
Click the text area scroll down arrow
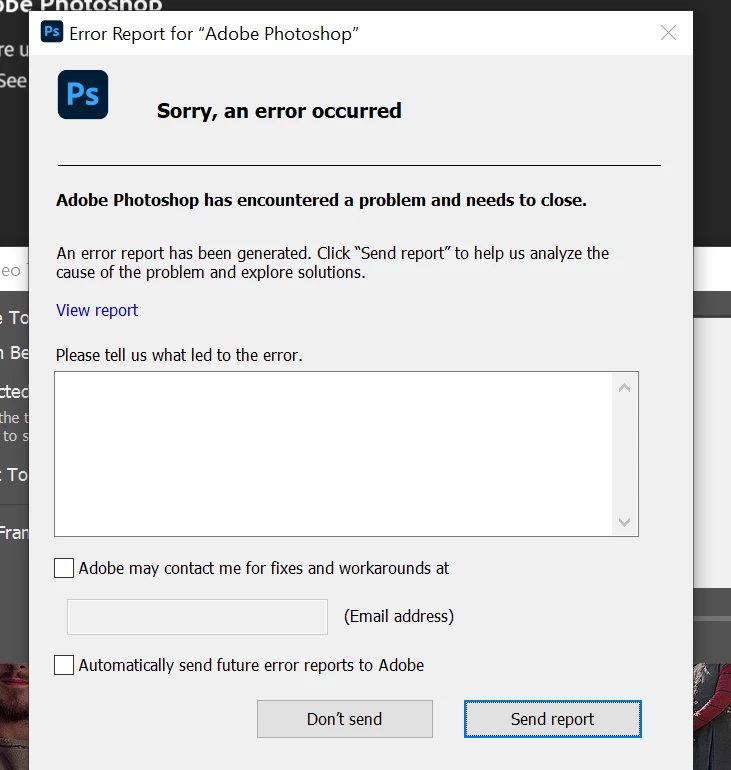pyautogui.click(x=624, y=522)
